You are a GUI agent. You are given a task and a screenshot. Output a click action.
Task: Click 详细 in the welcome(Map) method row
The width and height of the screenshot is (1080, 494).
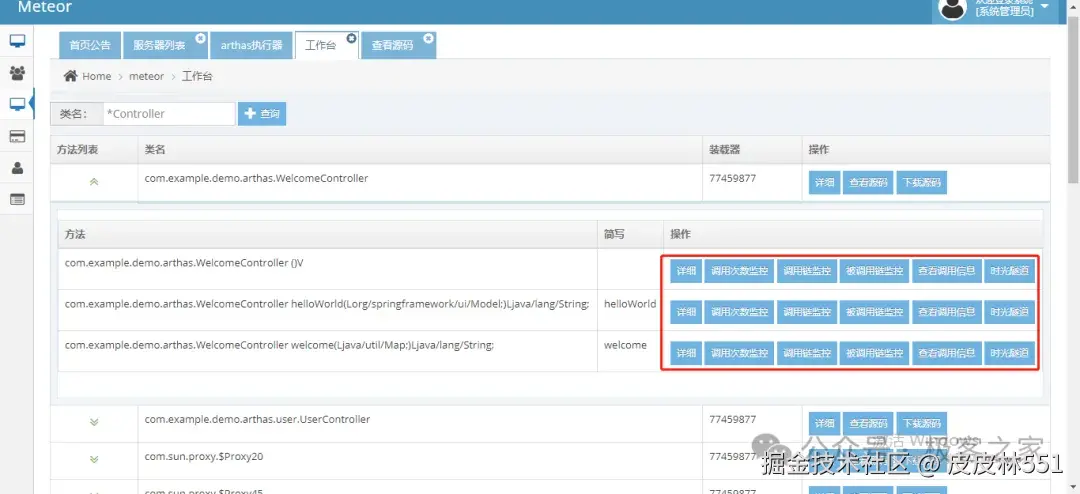(686, 353)
